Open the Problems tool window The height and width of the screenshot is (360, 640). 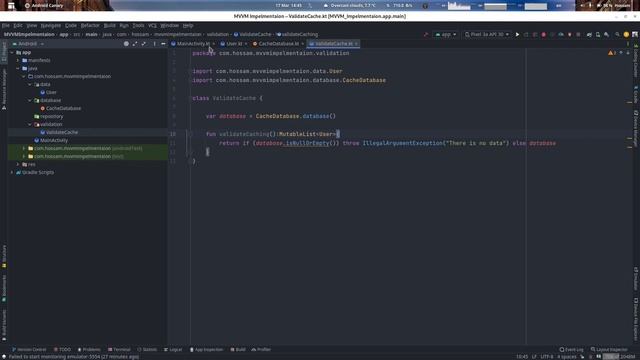point(89,350)
